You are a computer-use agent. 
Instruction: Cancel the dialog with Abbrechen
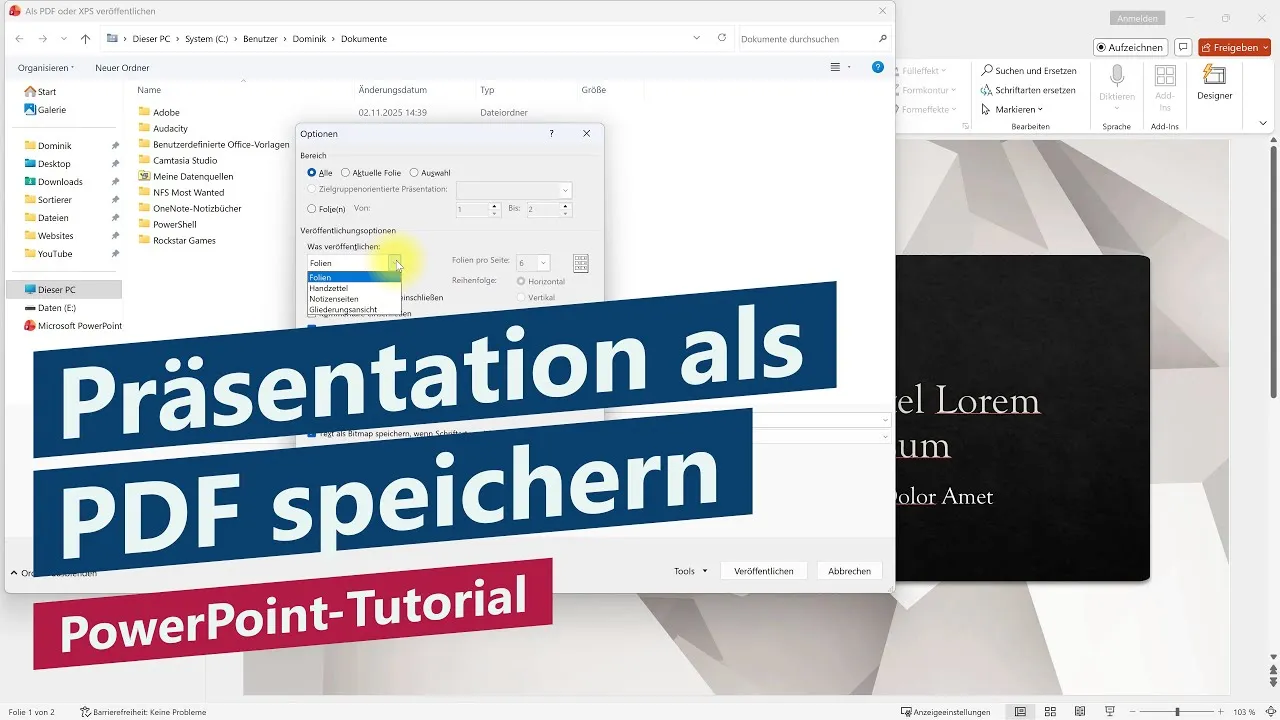[849, 570]
